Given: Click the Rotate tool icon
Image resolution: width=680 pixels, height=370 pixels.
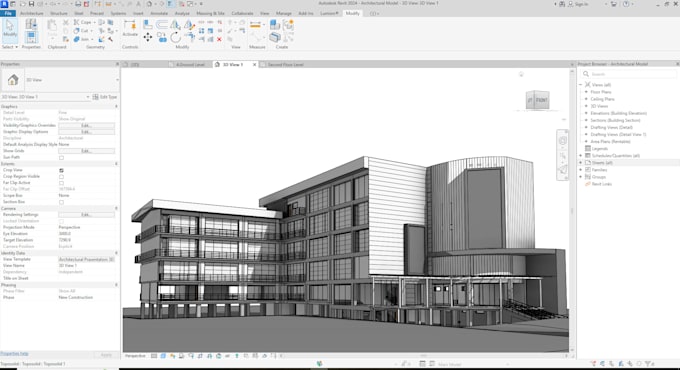Looking at the screenshot, I should pyautogui.click(x=175, y=38).
